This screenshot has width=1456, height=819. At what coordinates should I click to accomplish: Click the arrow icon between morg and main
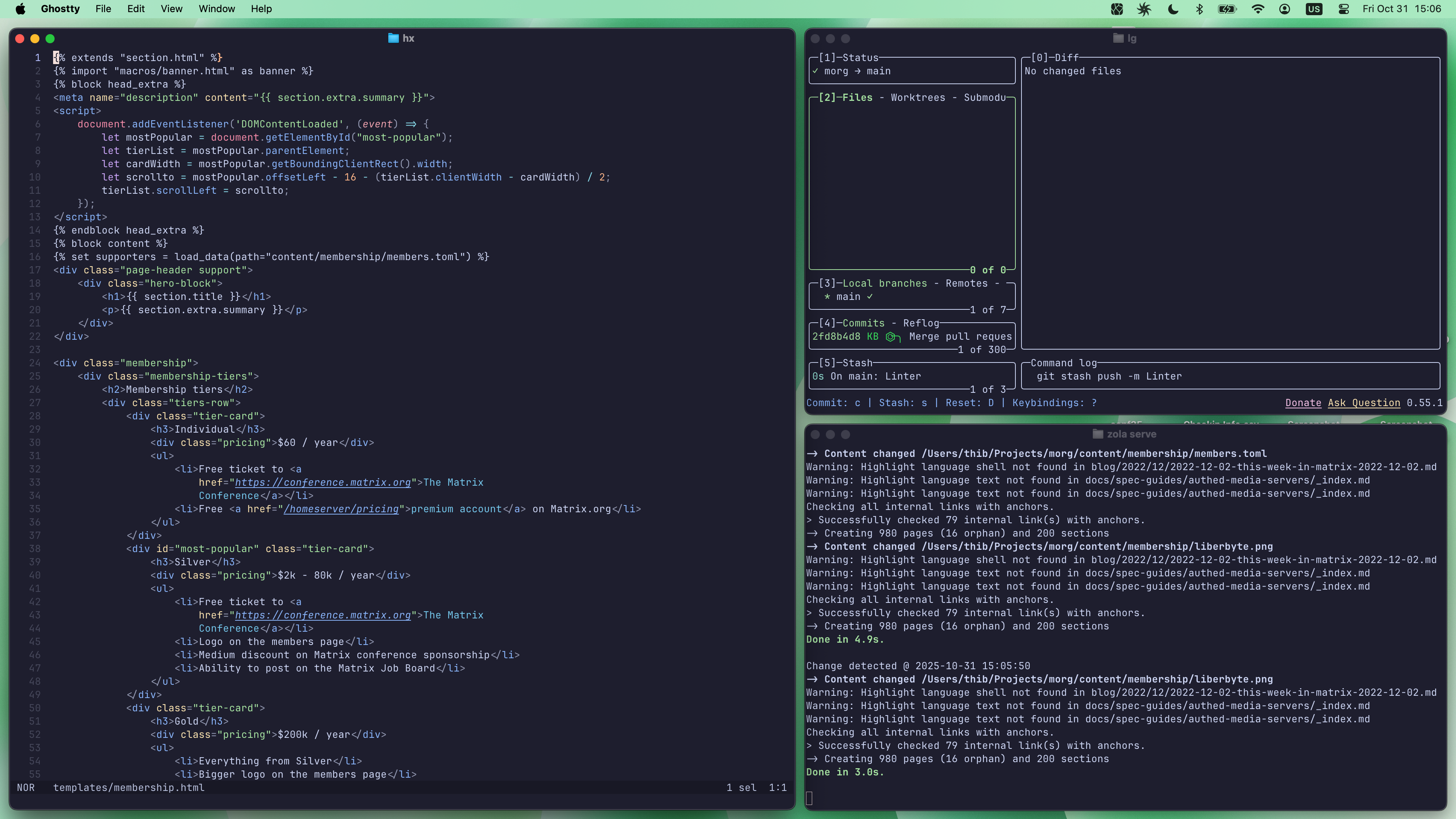click(858, 71)
